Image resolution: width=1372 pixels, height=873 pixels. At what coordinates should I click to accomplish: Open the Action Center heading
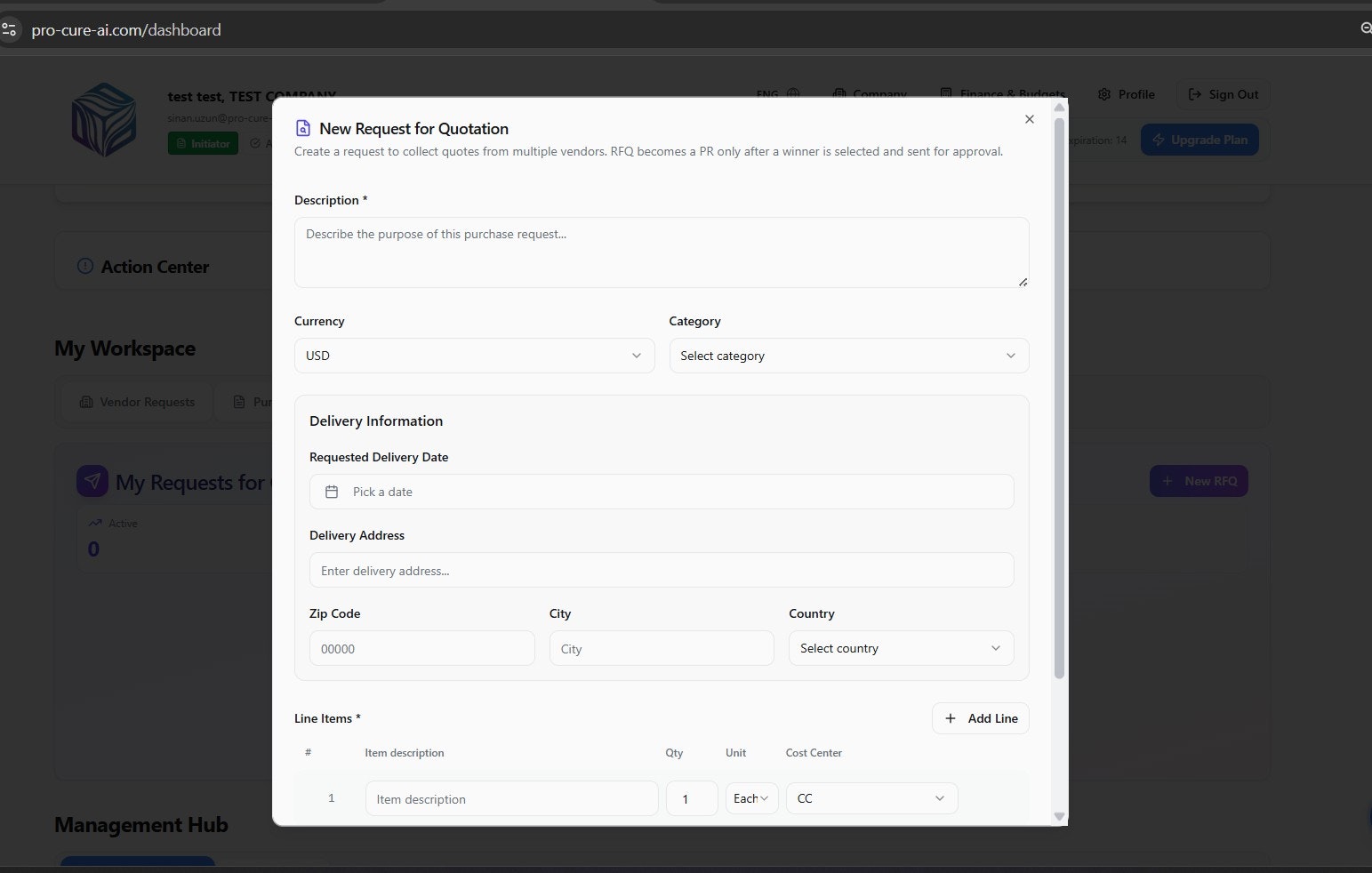point(155,267)
